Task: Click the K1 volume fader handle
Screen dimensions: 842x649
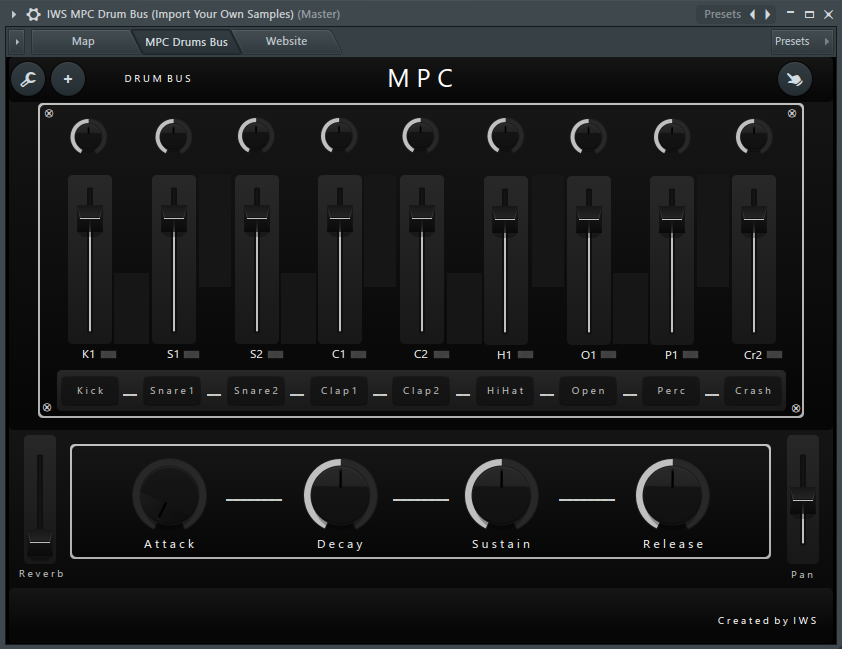Action: 90,218
